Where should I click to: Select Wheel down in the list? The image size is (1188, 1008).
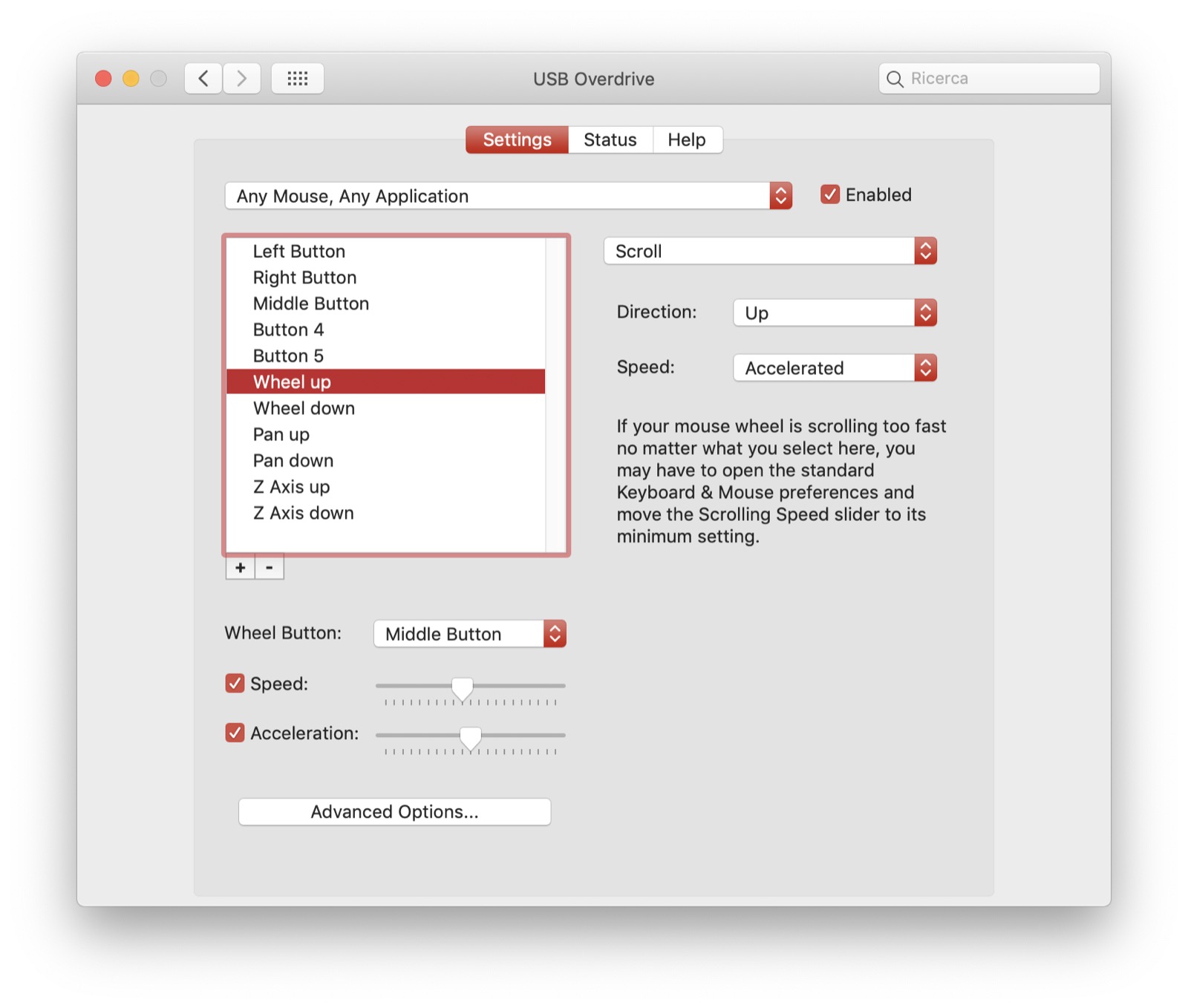click(385, 408)
